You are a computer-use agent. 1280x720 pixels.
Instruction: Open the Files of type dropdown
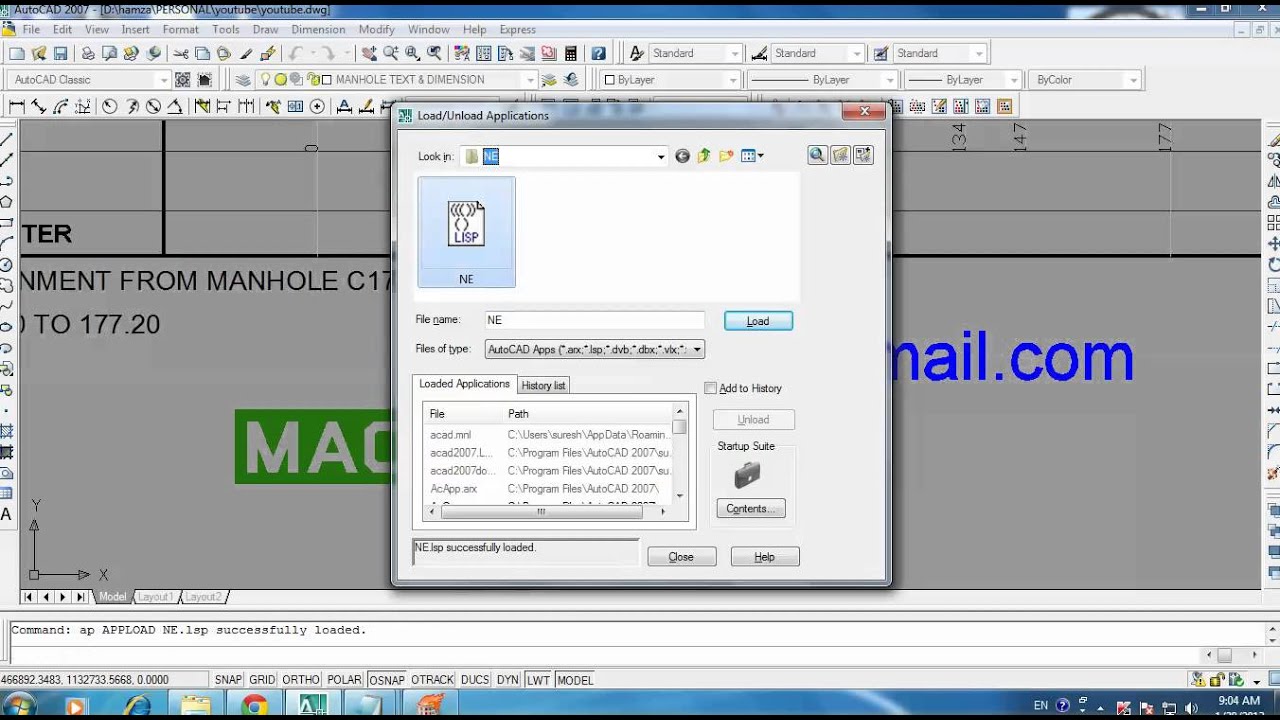tap(697, 349)
